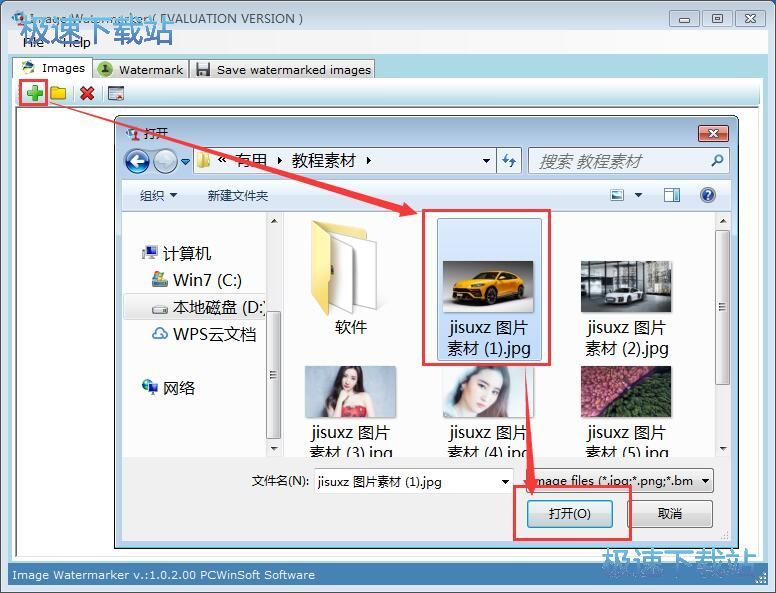Select yellow car thumbnail jisuxz 图片素材 (1).jpg
The image size is (776, 593).
[488, 288]
